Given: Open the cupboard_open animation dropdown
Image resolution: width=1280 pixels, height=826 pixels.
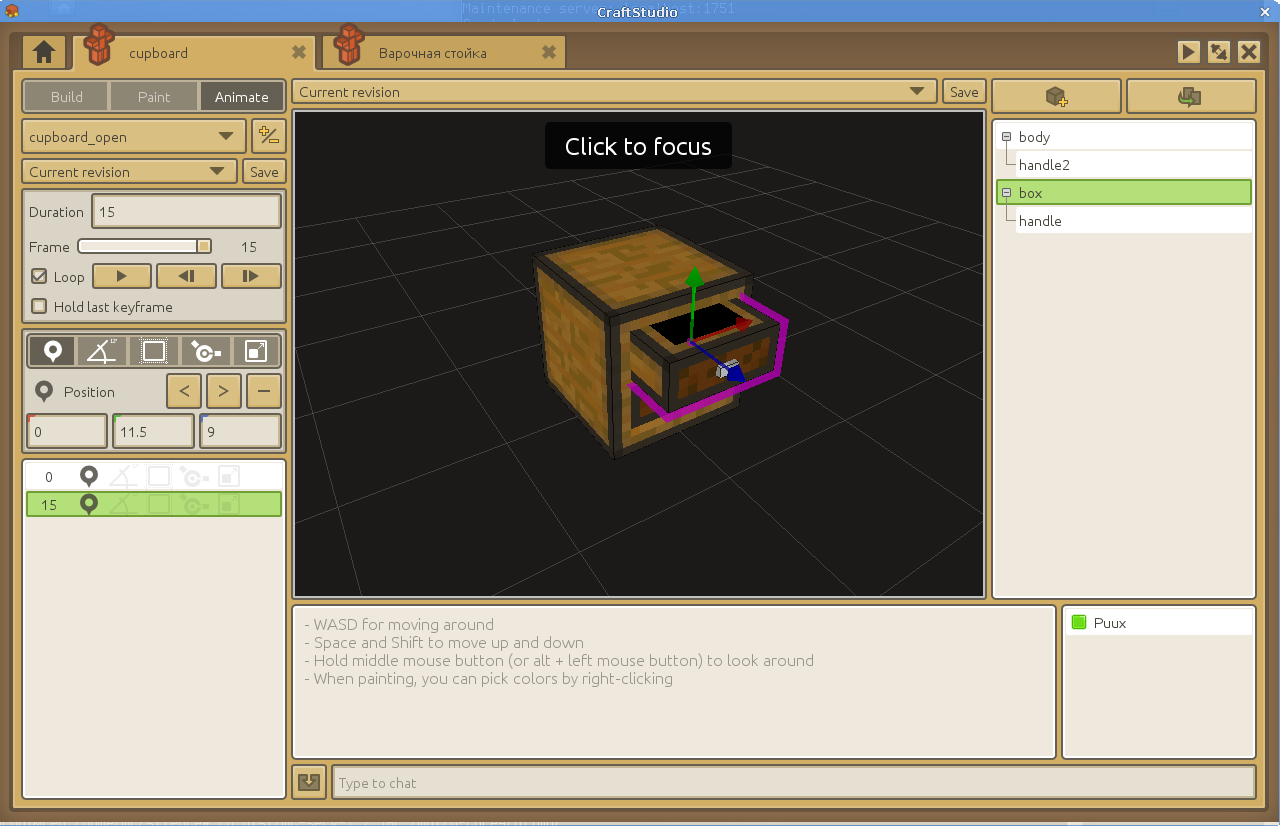Looking at the screenshot, I should tap(134, 137).
